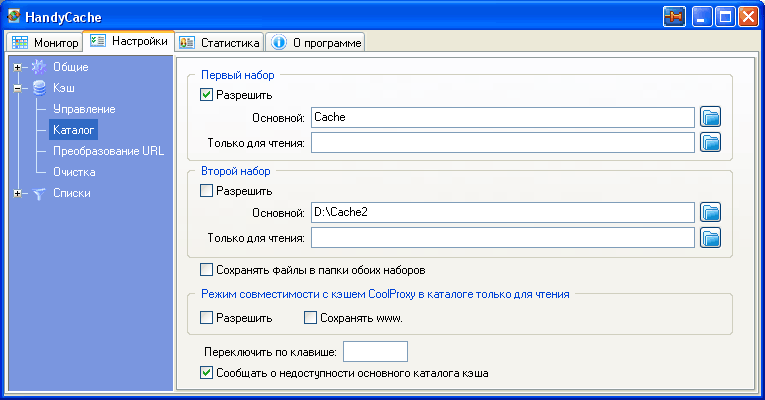Click browse folder icon for first set read-only path
The image size is (765, 400).
pos(710,142)
